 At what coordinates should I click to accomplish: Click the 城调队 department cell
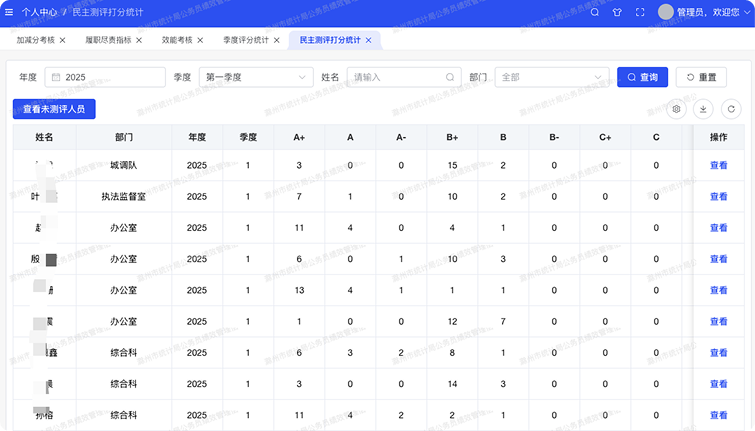pos(124,165)
